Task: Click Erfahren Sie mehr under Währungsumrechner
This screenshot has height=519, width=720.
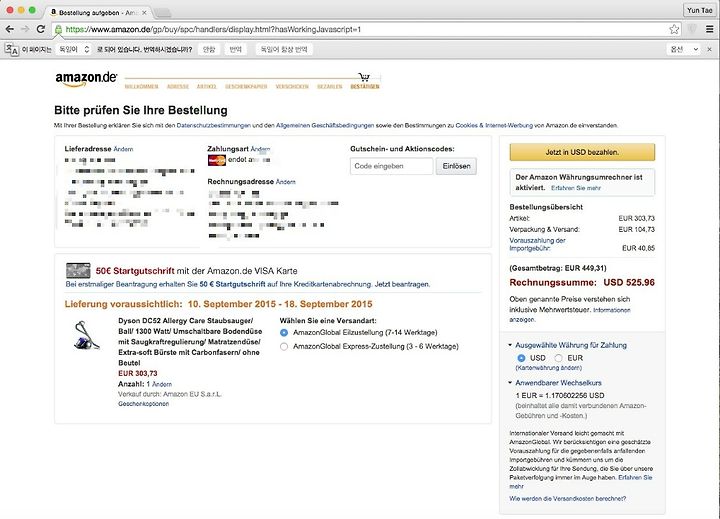Action: [x=576, y=188]
